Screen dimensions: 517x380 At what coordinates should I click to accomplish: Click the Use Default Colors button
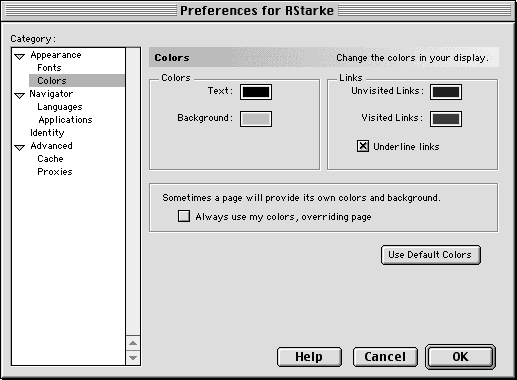point(431,255)
